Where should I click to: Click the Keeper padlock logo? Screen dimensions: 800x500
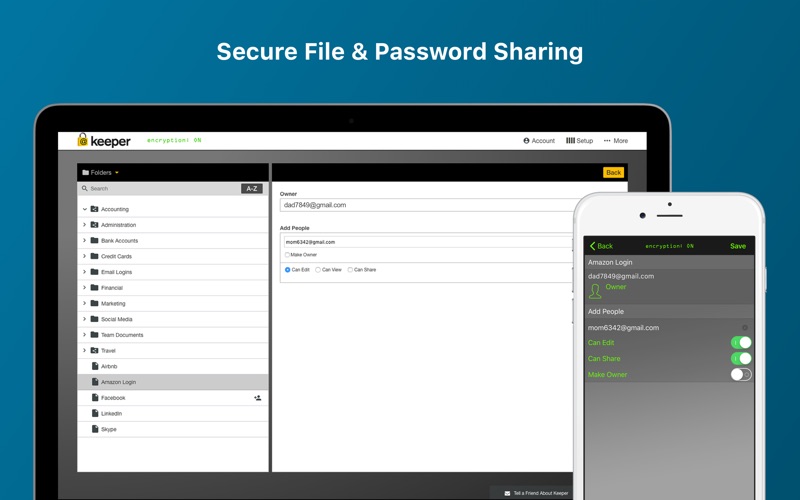pos(83,139)
